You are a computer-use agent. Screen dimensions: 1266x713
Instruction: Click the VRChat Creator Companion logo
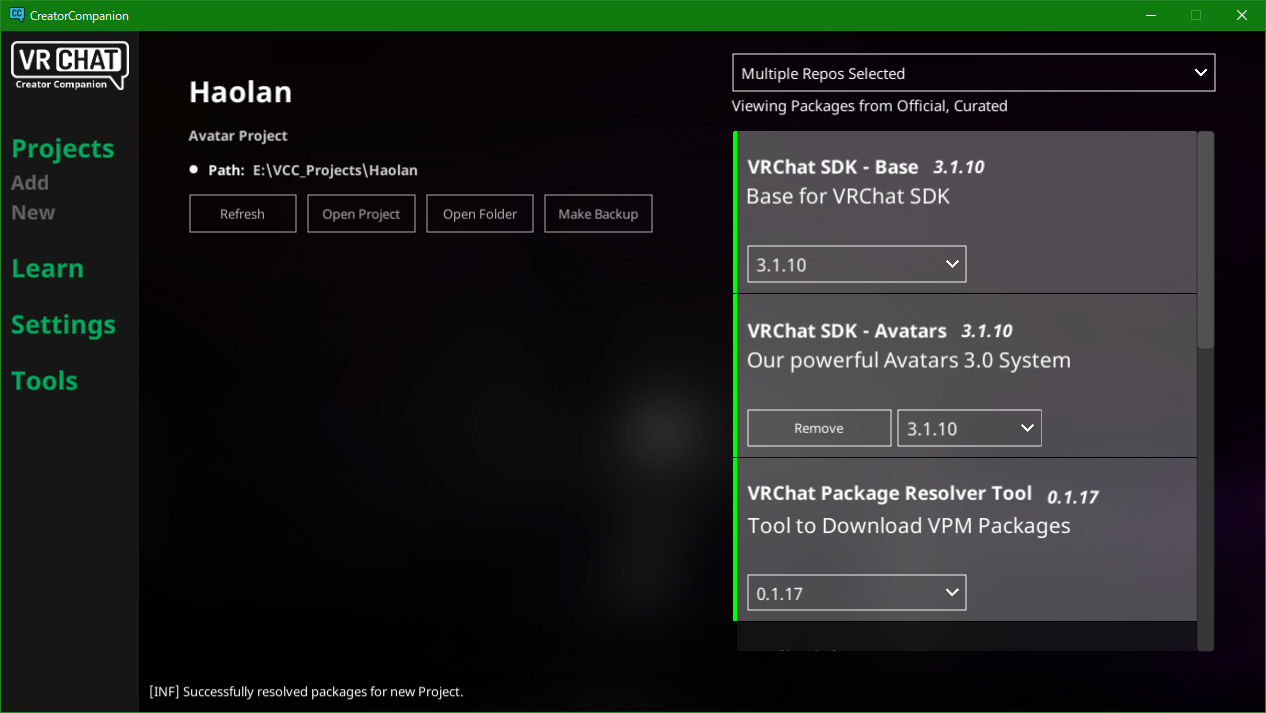(69, 66)
